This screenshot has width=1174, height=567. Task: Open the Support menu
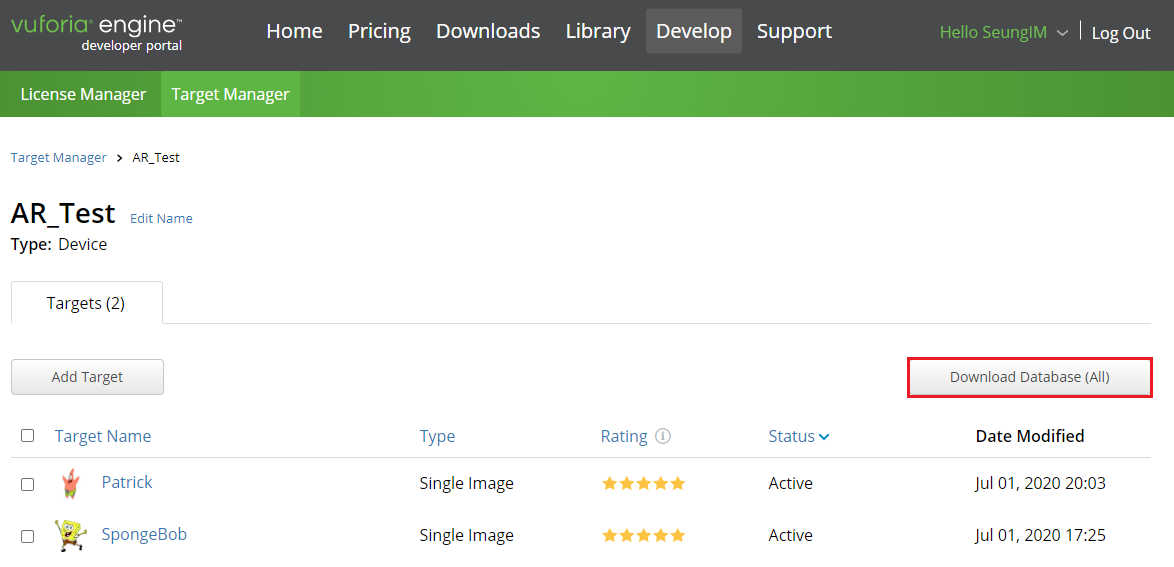coord(794,31)
